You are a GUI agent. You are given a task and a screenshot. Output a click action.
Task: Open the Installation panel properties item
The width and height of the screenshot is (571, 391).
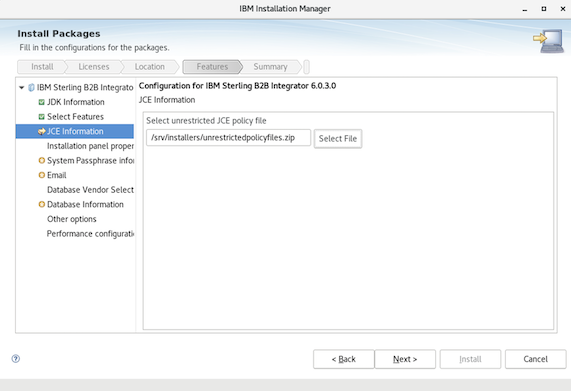pos(90,146)
